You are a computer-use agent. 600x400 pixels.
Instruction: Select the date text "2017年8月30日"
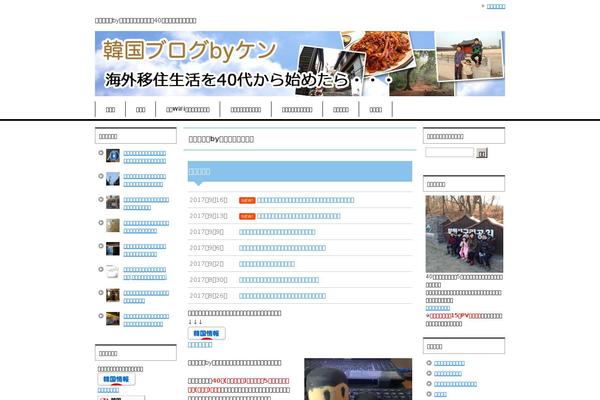coord(209,280)
